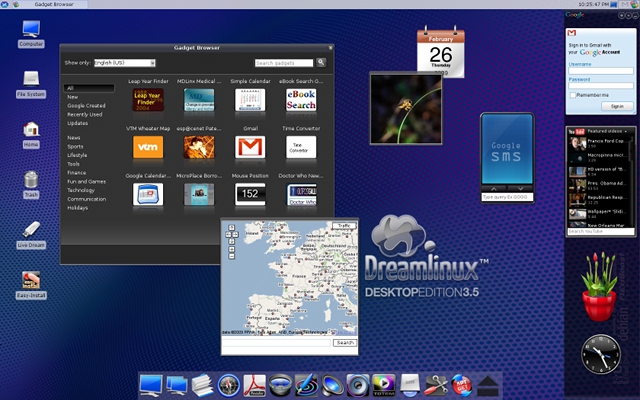Launch the camera lens icon in dock
This screenshot has height=400, width=640.
click(280, 385)
